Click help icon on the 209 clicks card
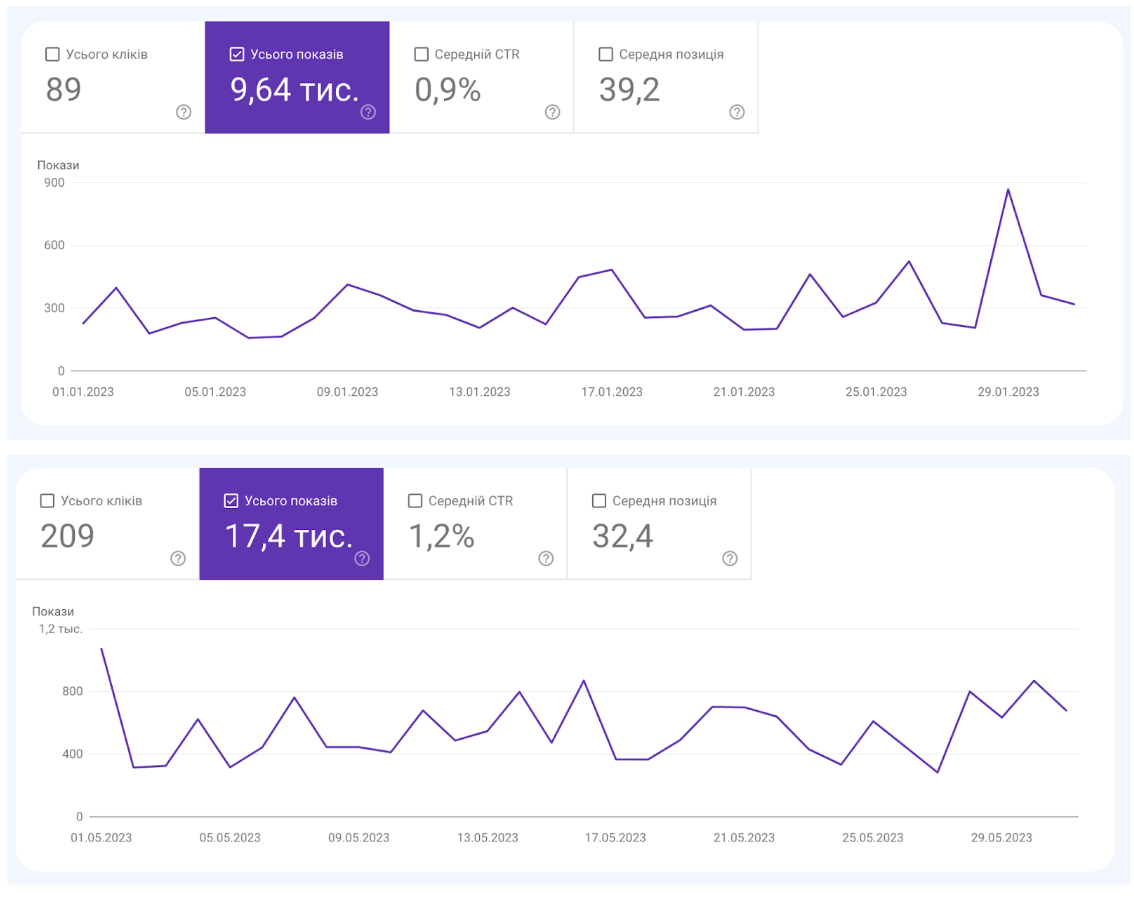 (178, 558)
